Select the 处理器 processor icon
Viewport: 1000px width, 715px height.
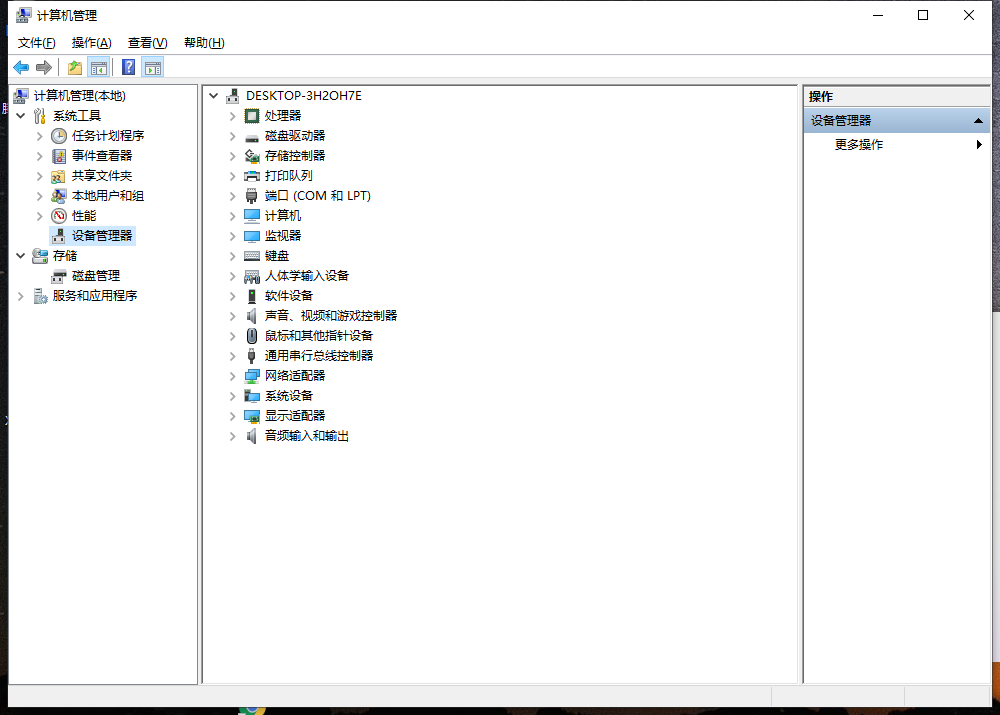point(252,116)
